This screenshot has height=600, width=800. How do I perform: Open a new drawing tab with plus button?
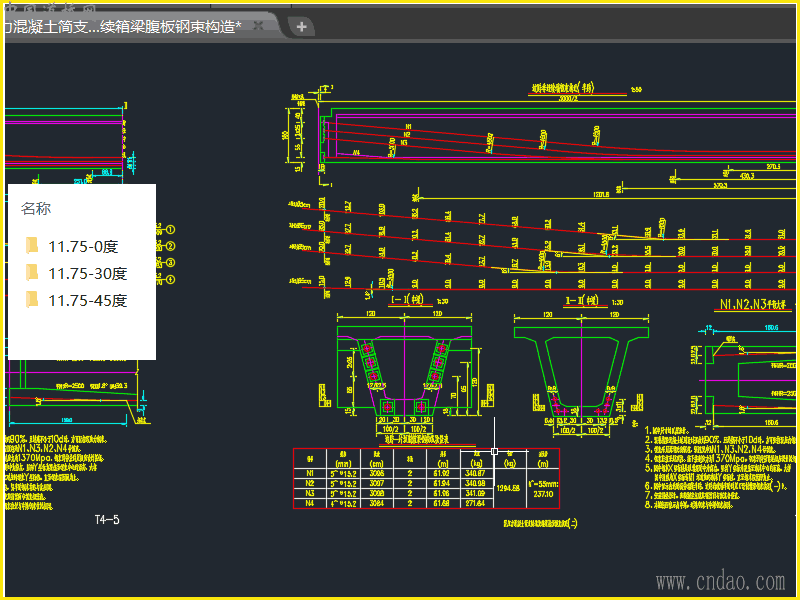coord(301,27)
